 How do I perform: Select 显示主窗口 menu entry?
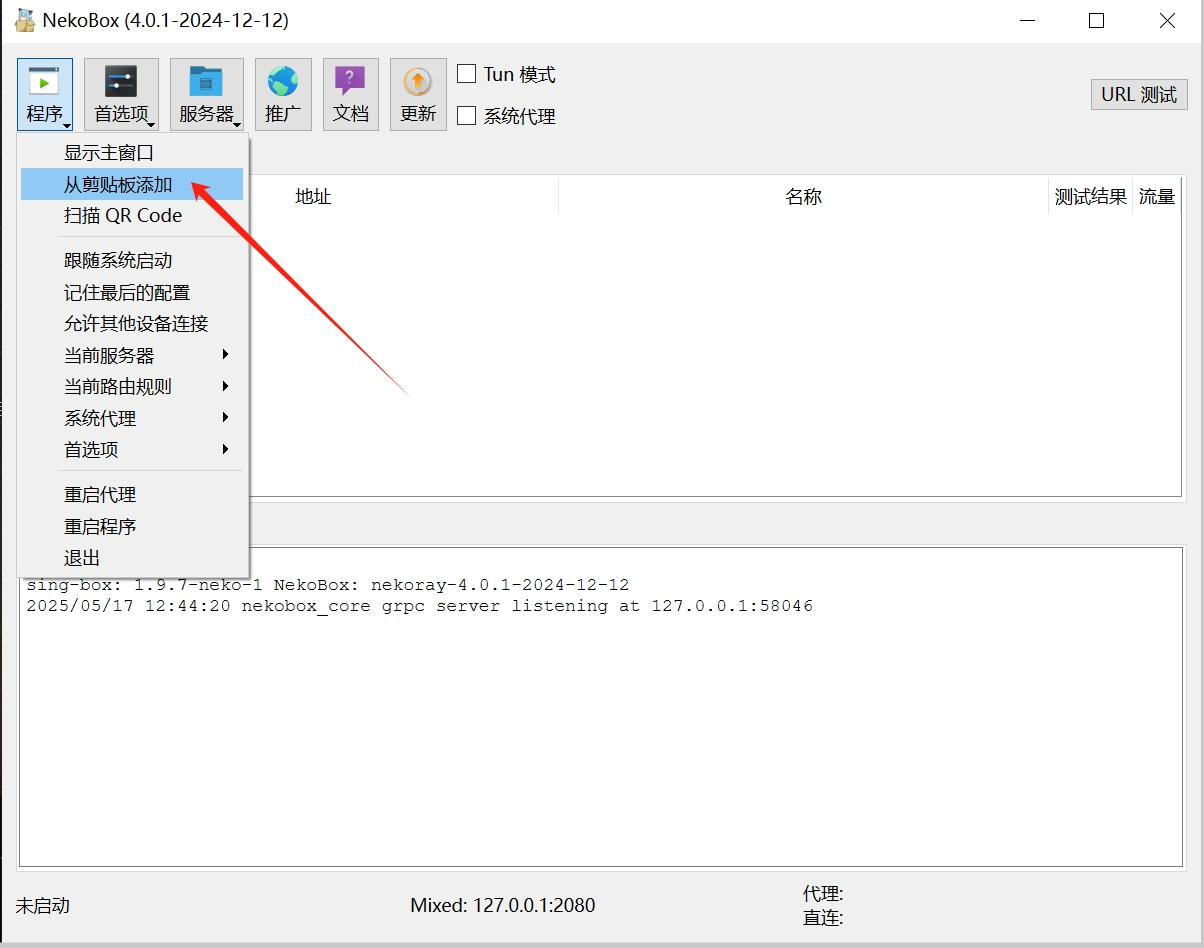132,153
